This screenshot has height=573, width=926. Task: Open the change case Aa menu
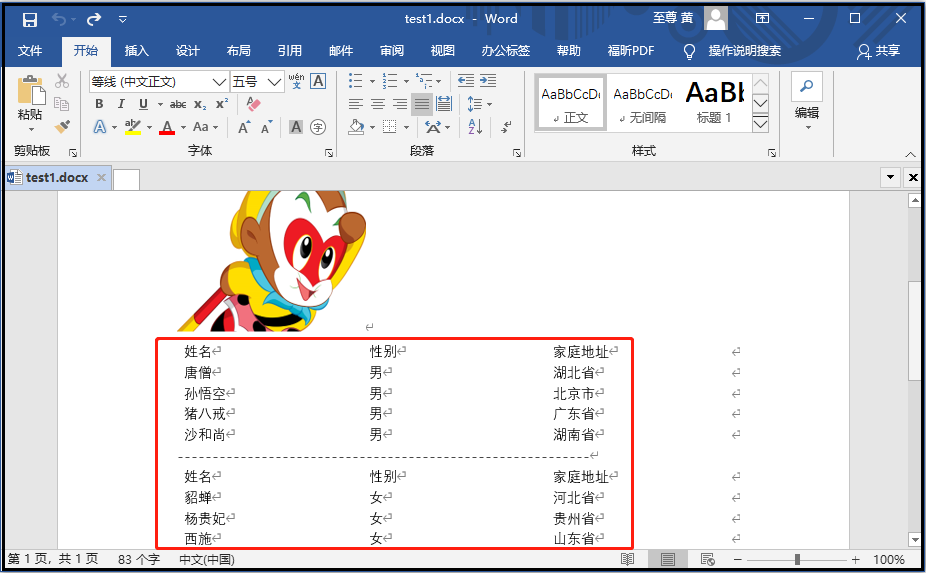click(x=206, y=127)
